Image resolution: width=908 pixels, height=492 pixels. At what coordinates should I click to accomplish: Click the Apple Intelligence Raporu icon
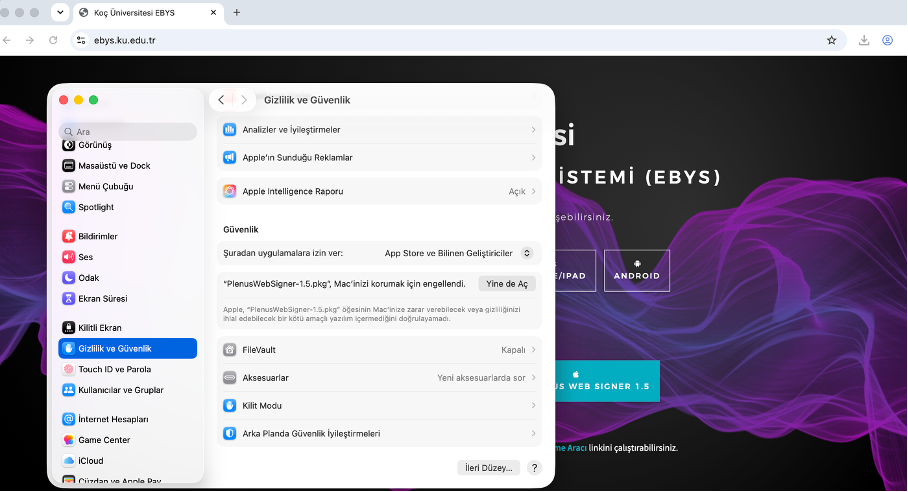coord(230,192)
